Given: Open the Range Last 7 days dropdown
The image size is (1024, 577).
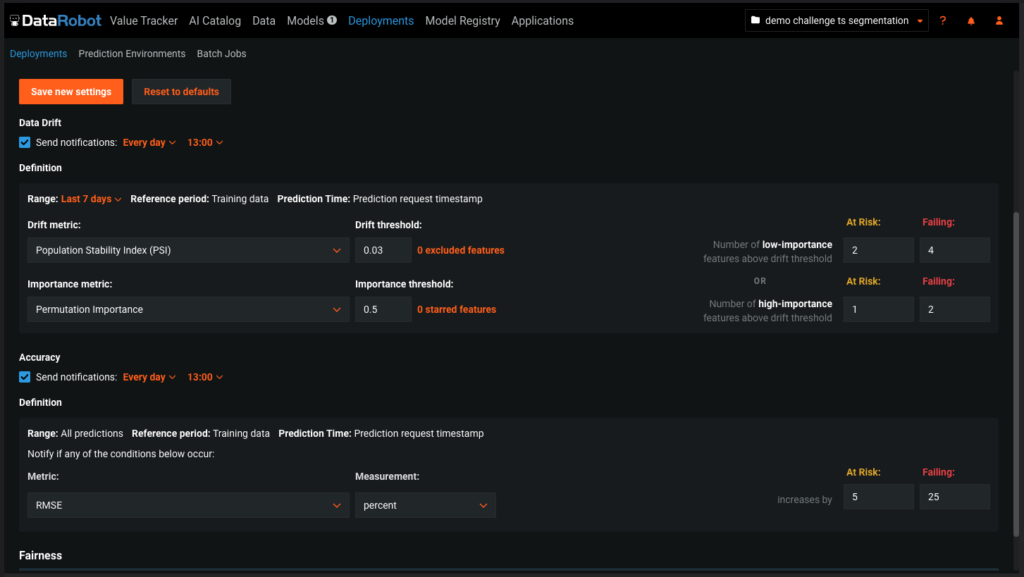Looking at the screenshot, I should (x=91, y=199).
